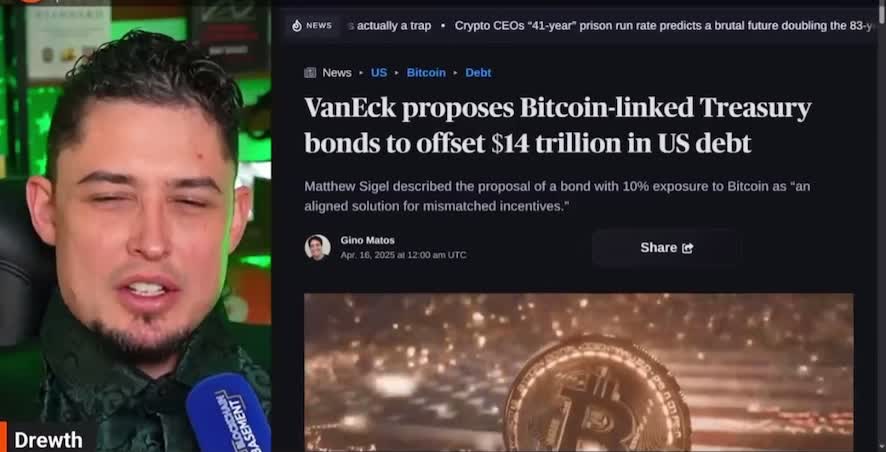View Gino Matos author profile

[x=367, y=240]
